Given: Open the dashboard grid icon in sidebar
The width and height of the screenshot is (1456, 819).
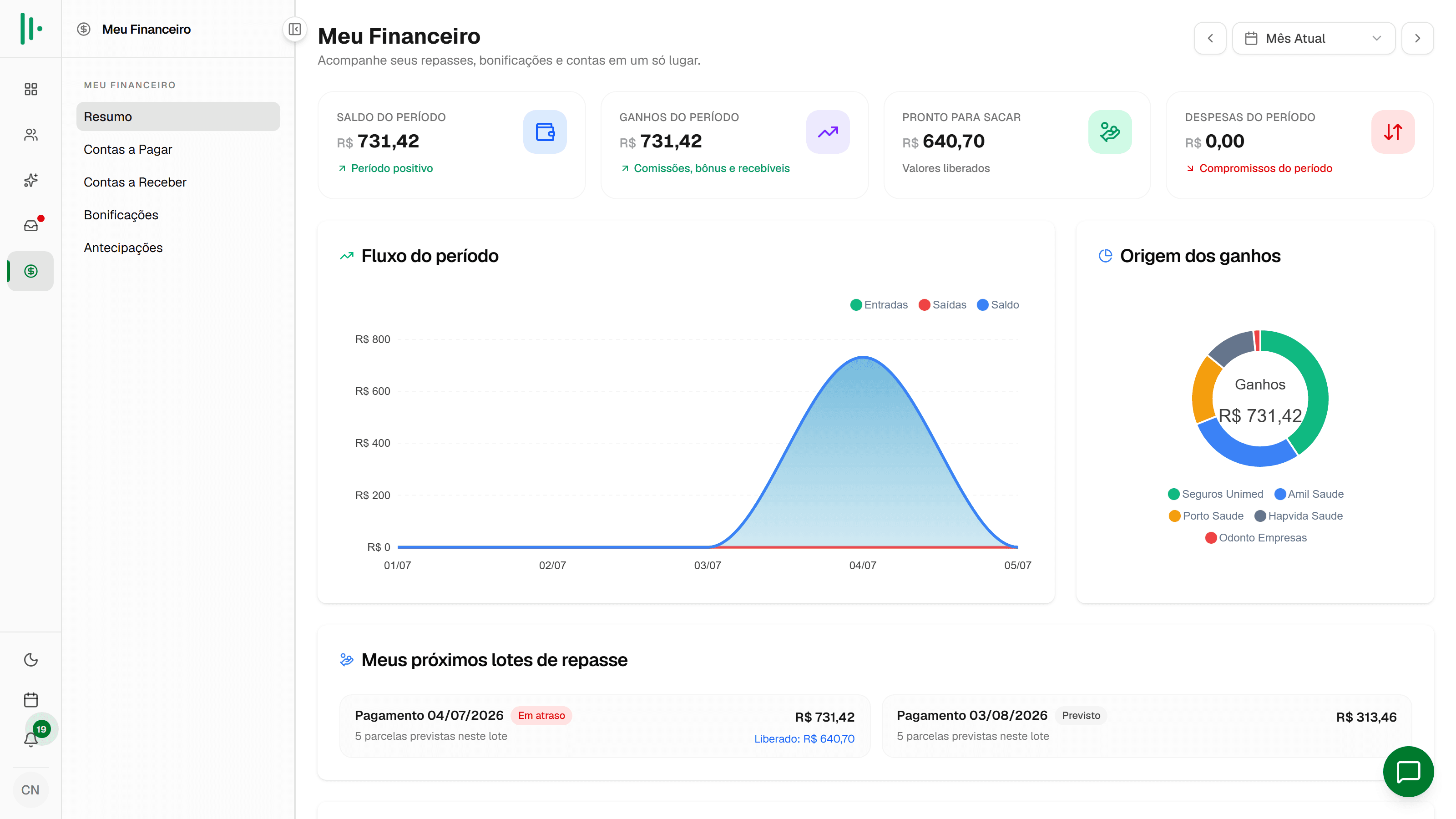Looking at the screenshot, I should point(30,89).
